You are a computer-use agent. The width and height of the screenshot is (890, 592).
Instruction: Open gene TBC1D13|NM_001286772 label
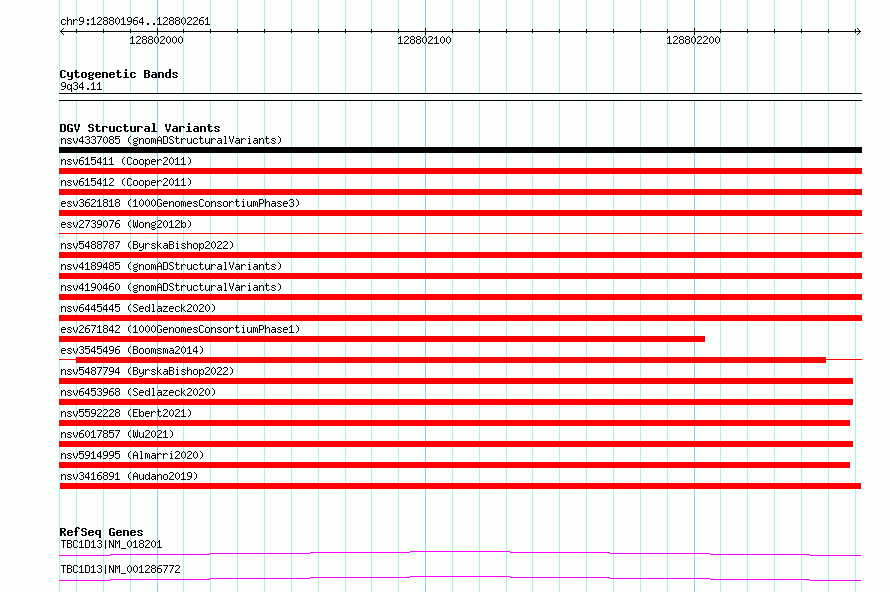click(x=120, y=569)
